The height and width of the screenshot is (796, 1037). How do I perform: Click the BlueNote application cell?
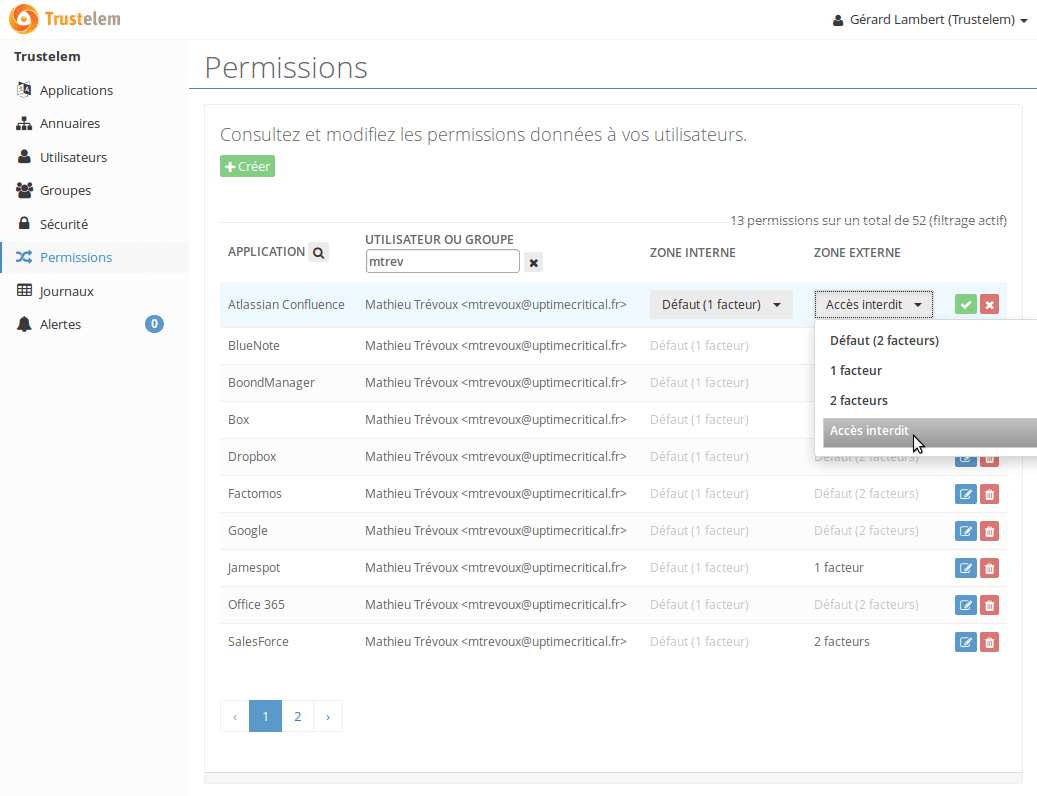(x=254, y=346)
